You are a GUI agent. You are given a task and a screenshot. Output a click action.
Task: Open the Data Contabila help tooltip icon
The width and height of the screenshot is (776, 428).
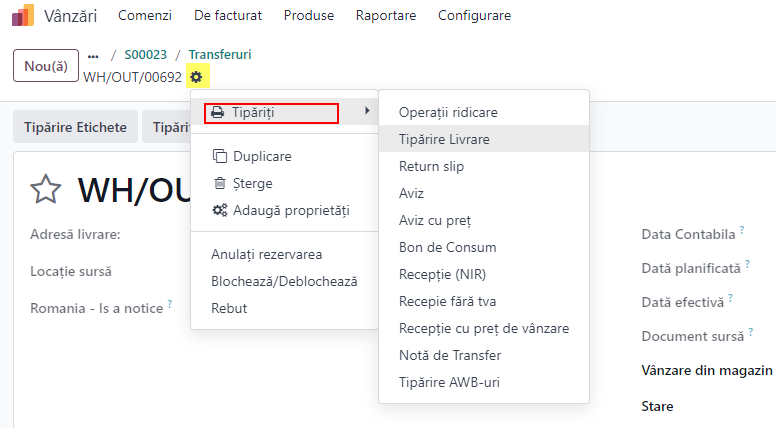click(742, 229)
